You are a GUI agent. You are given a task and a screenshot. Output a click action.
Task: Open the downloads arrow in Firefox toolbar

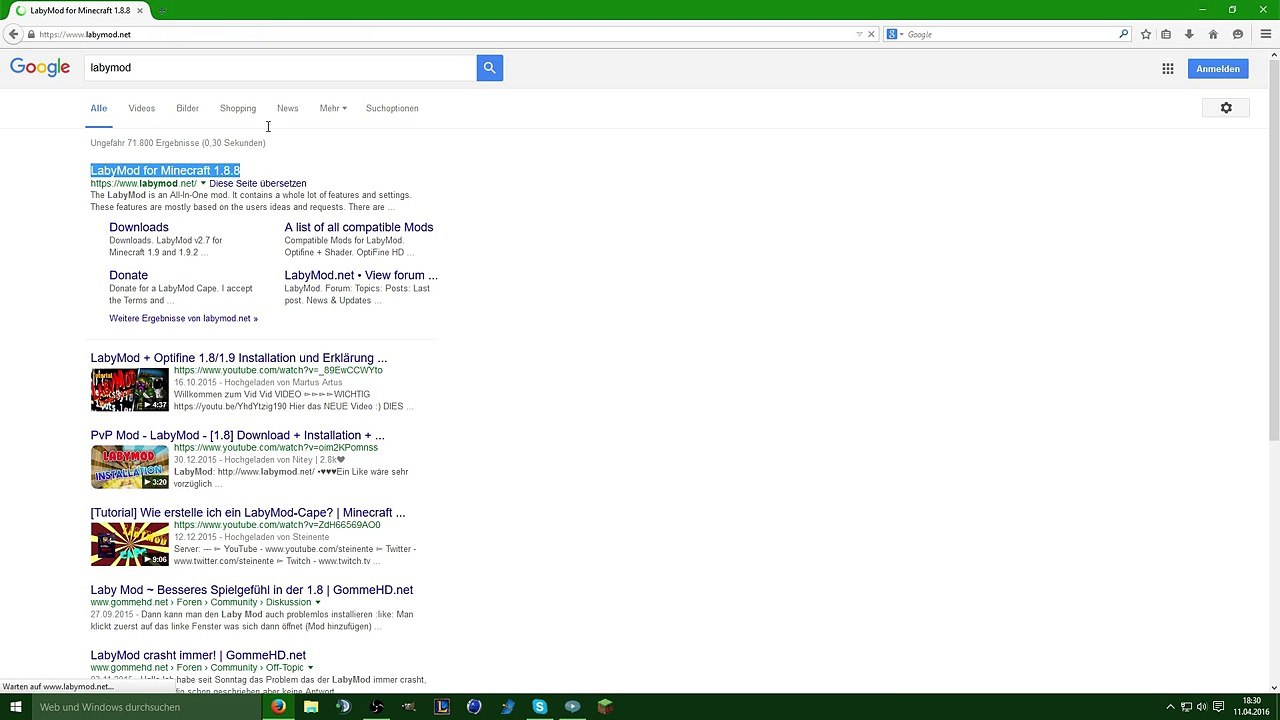coord(1189,34)
